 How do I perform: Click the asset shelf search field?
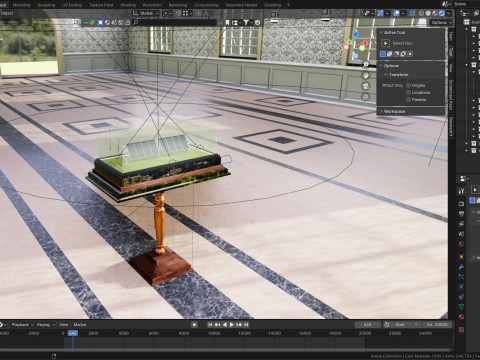(174, 22)
